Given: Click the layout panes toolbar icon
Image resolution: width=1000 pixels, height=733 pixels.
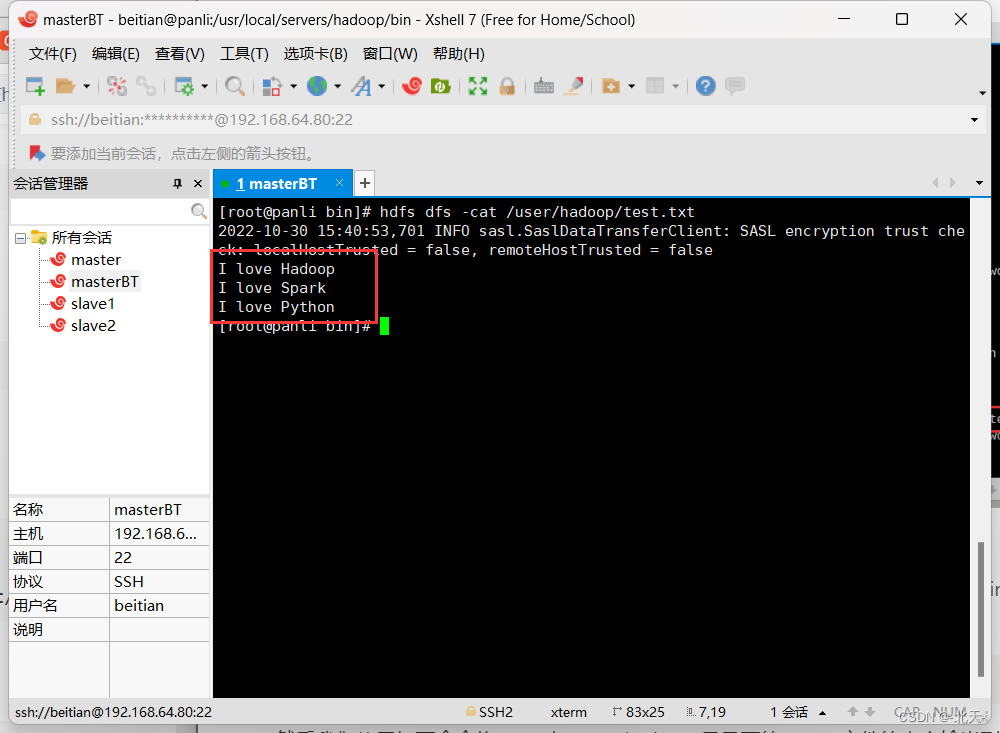Looking at the screenshot, I should pyautogui.click(x=655, y=85).
